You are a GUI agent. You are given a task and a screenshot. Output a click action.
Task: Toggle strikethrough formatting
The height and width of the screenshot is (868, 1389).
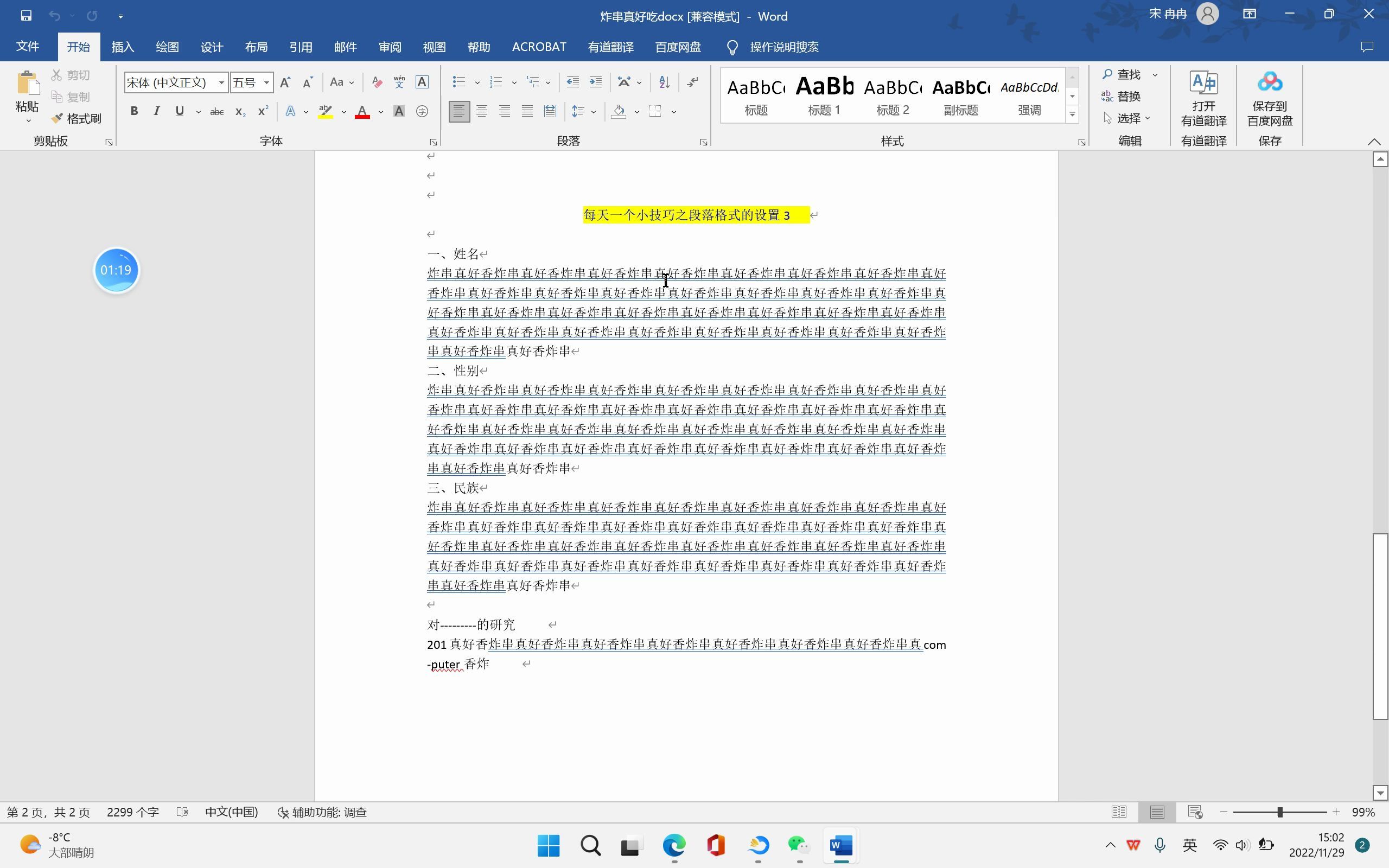217,111
